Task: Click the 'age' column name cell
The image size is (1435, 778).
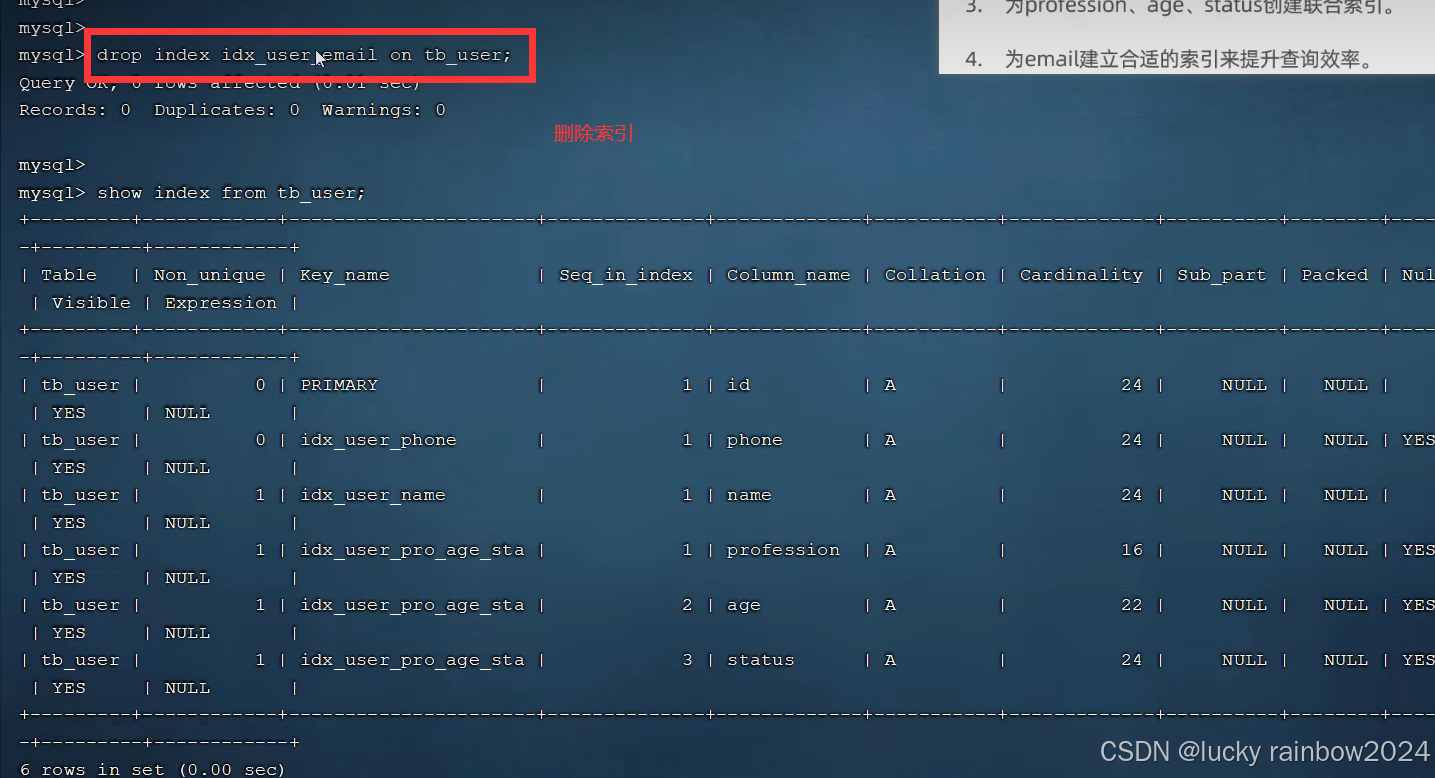Action: click(x=744, y=605)
